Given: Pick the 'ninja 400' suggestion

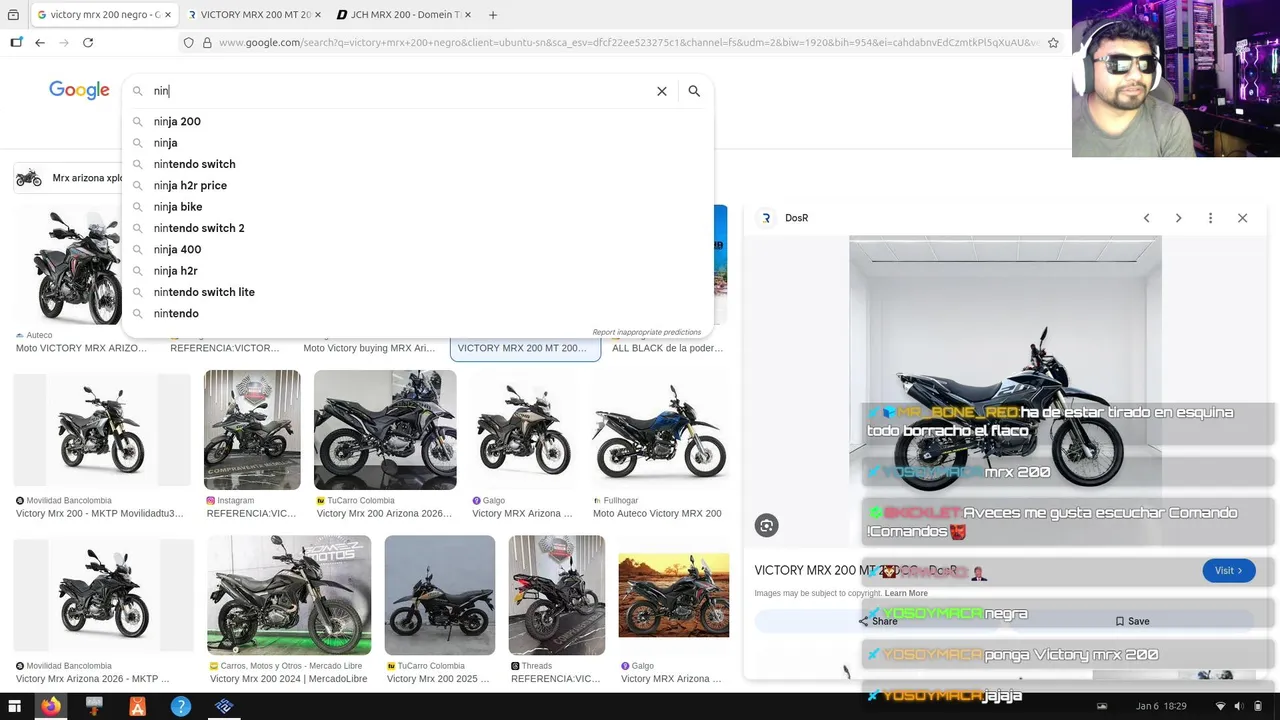Looking at the screenshot, I should click(418, 249).
